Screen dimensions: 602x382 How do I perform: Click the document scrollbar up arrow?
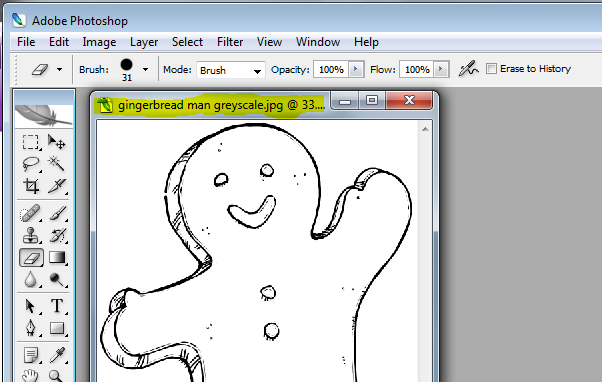tap(425, 129)
